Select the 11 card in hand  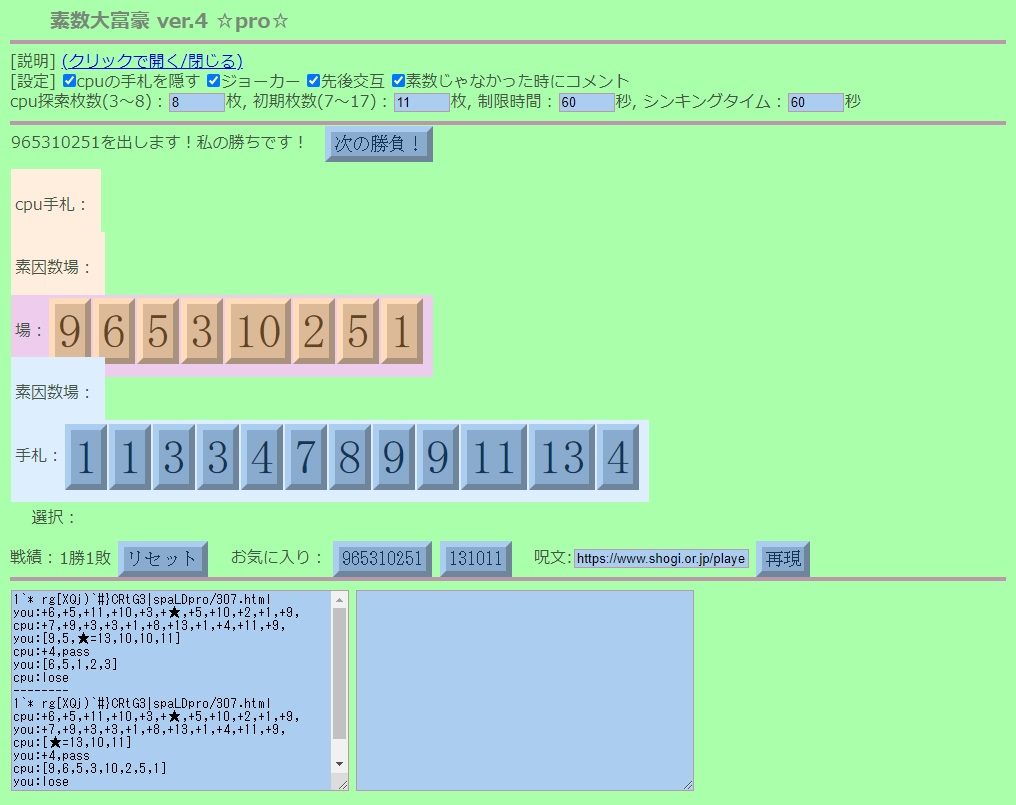pyautogui.click(x=494, y=457)
